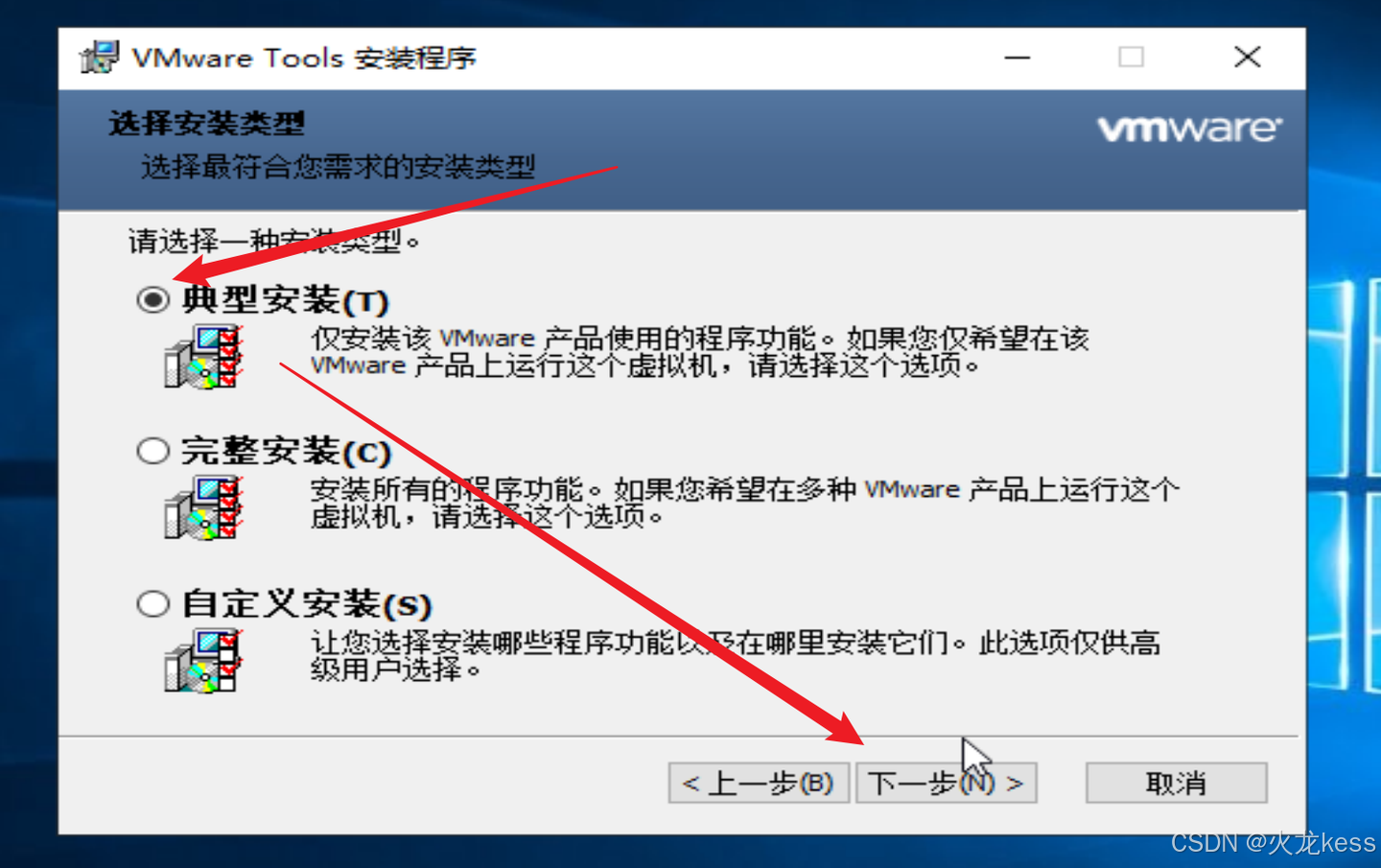Close the VMware Tools installer window
Screen dimensions: 1381x868
click(1247, 58)
